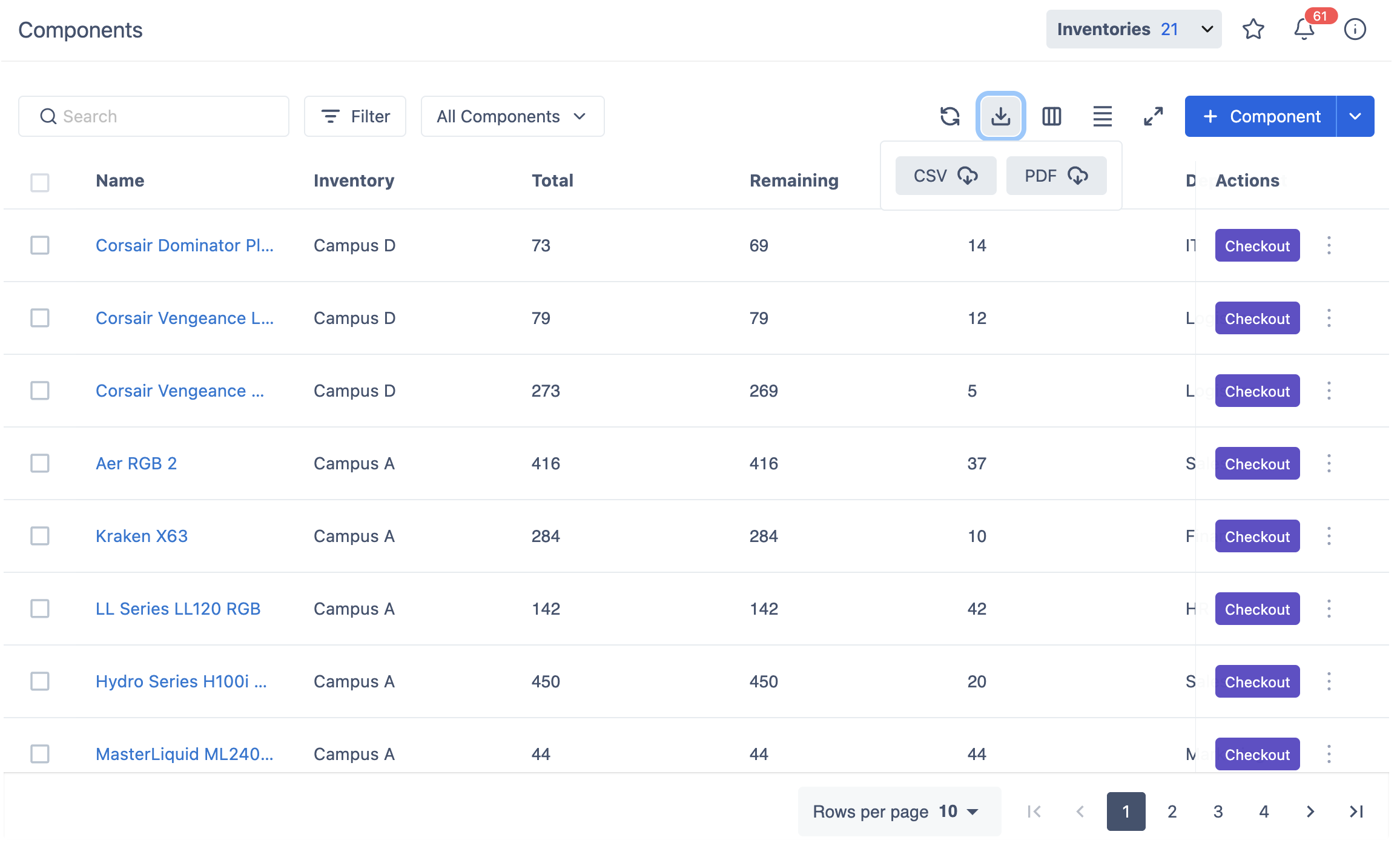
Task: Open the column chooser icon
Action: 1051,116
